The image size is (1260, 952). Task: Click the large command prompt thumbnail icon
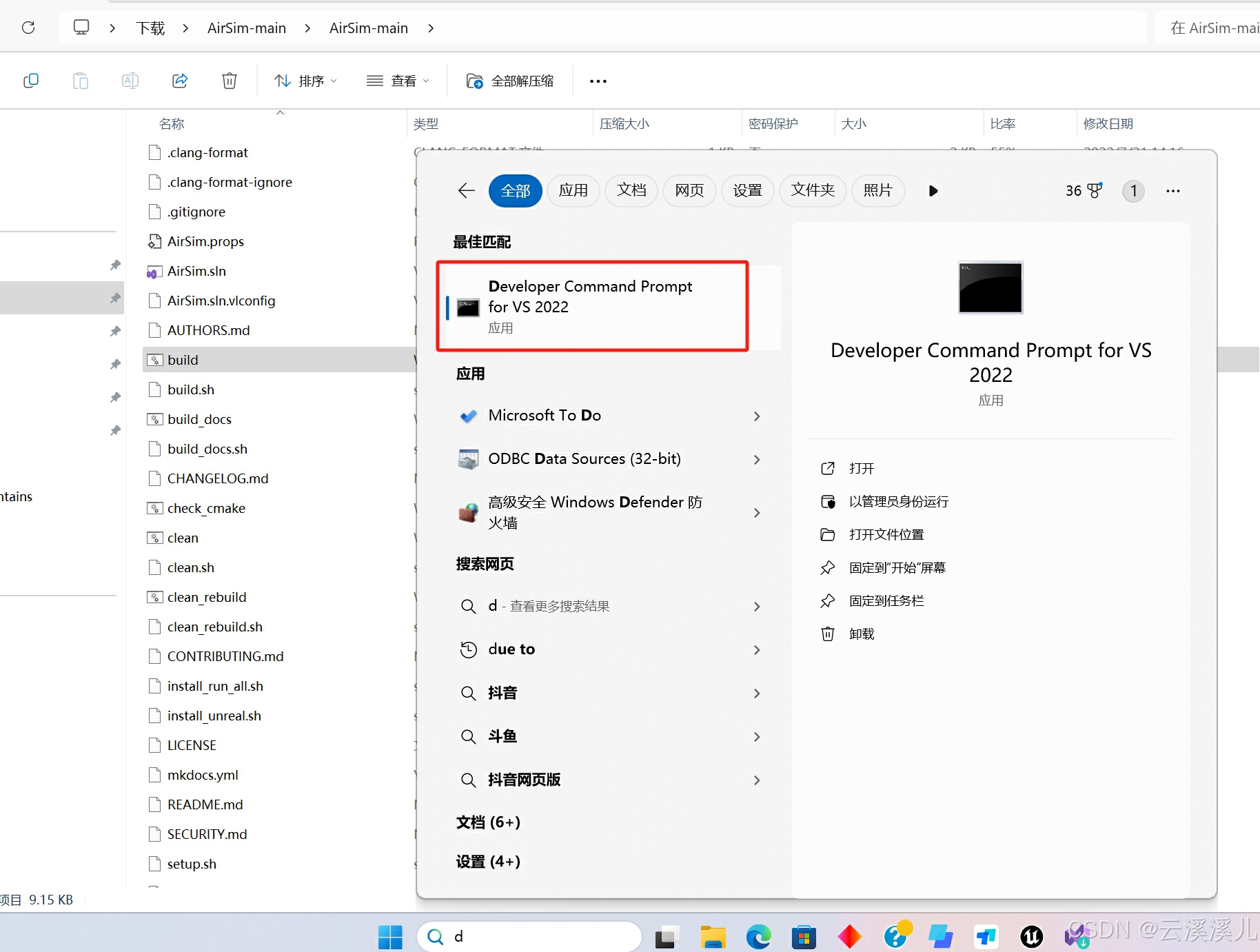990,287
